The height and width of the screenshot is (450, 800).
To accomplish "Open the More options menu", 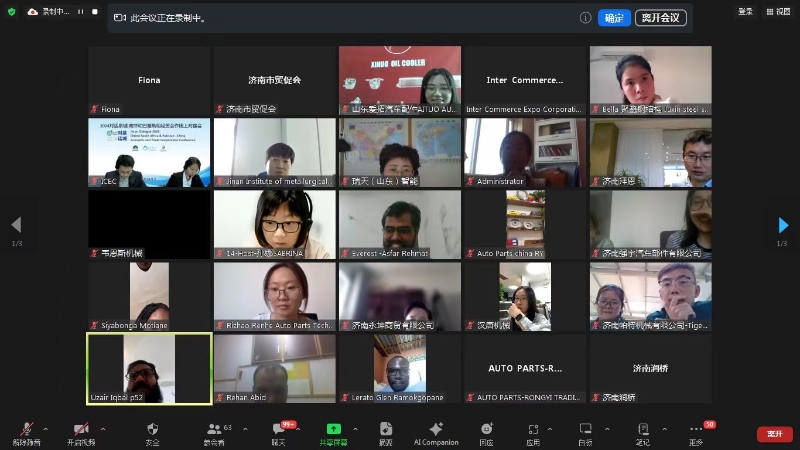I will coord(696,432).
